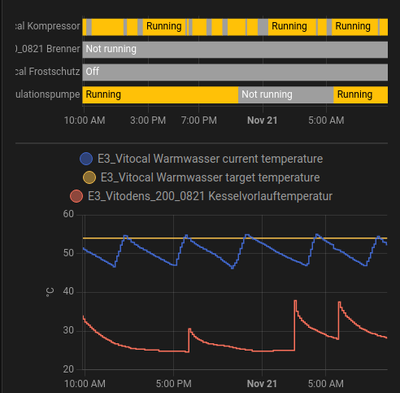Image resolution: width=400 pixels, height=393 pixels.
Task: Click the 'E3_Vitocal Warmwasser target temperature' legend label
Action: coord(210,178)
